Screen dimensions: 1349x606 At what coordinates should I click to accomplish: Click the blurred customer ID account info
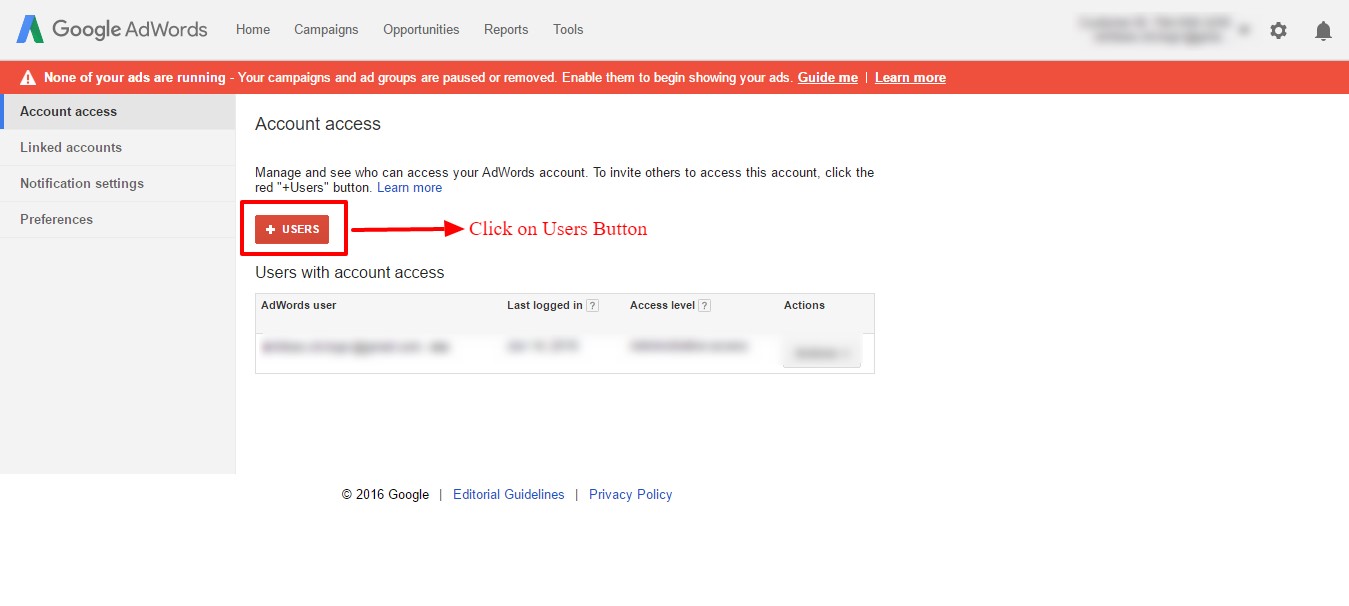pyautogui.click(x=1155, y=29)
